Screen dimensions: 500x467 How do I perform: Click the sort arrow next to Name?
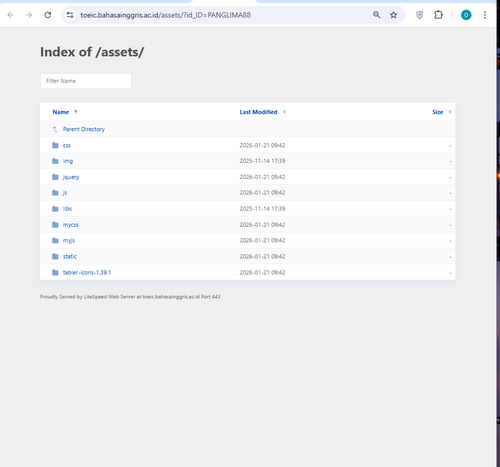tap(76, 112)
